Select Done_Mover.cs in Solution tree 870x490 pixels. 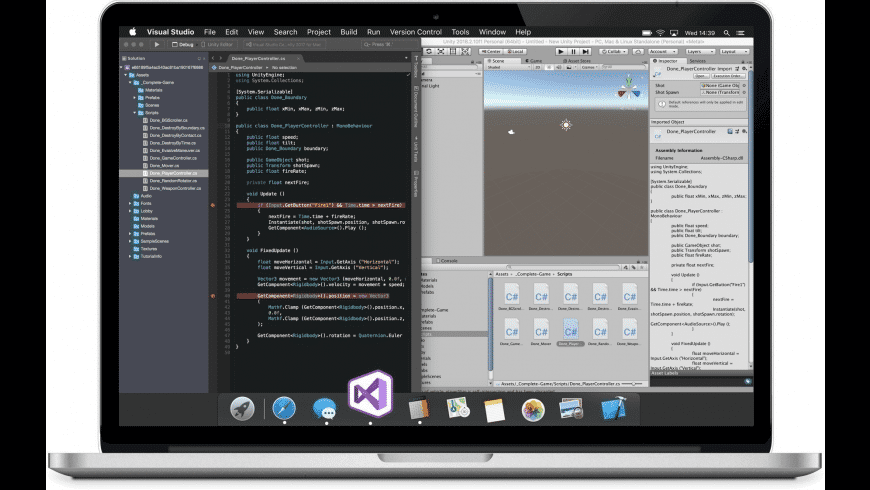pyautogui.click(x=164, y=165)
